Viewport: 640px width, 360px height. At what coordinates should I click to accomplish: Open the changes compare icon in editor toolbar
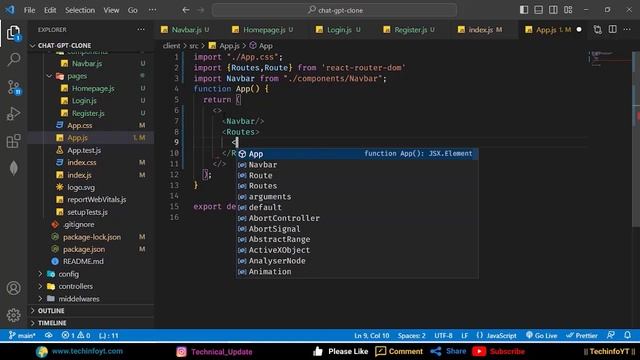tap(598, 29)
